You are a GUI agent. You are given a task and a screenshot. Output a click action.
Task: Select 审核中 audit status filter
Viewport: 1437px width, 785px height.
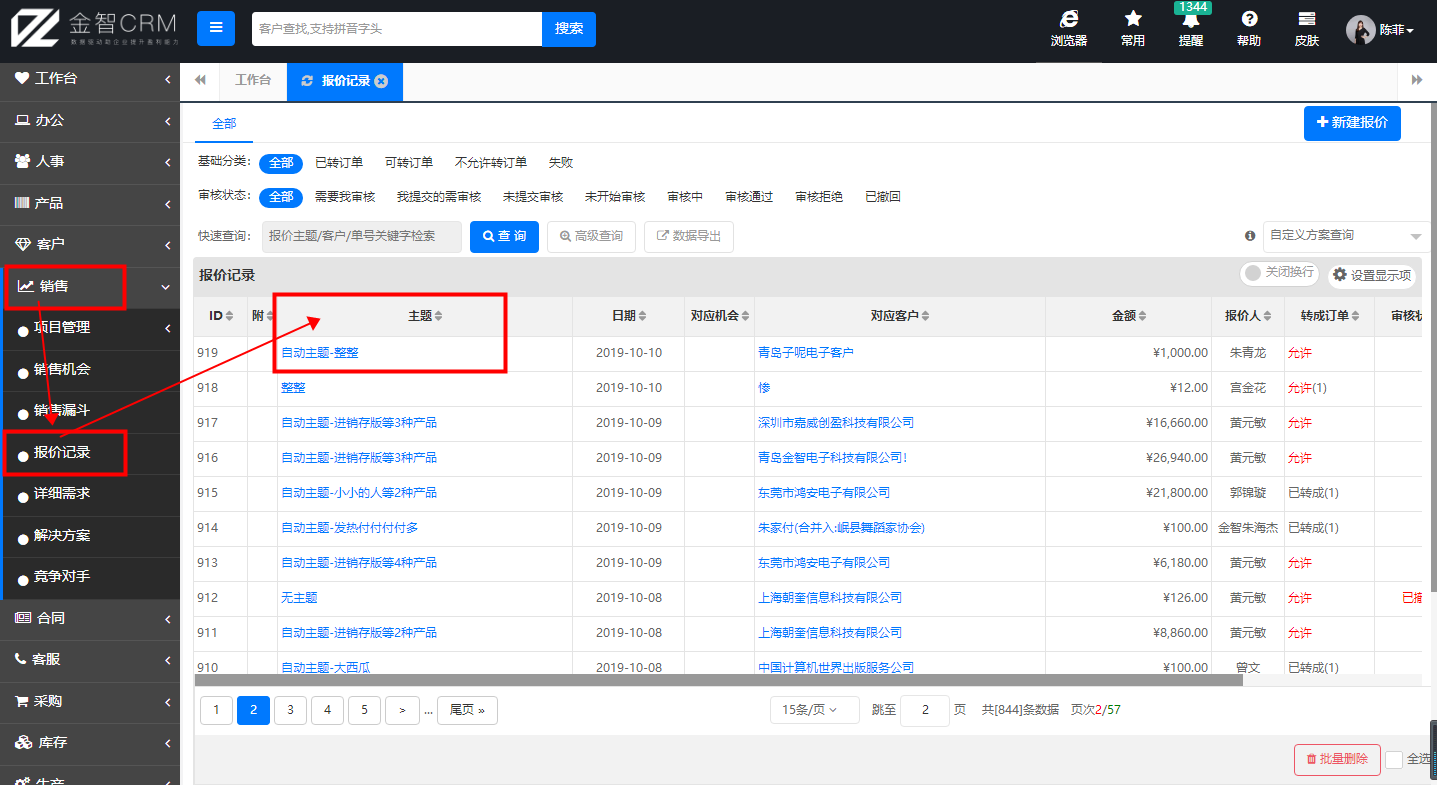685,197
